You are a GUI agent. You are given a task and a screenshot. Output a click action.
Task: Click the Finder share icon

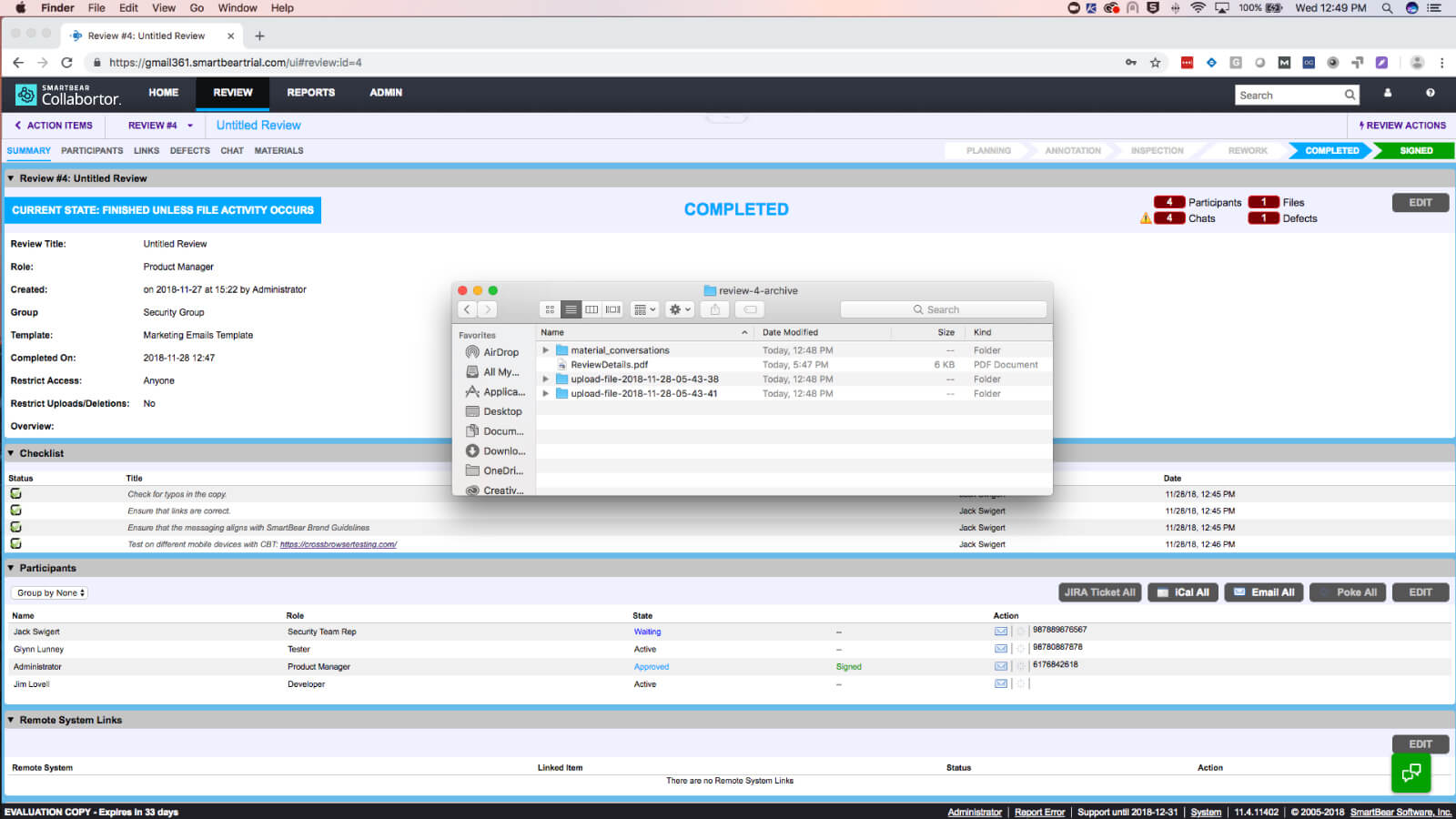tap(715, 309)
